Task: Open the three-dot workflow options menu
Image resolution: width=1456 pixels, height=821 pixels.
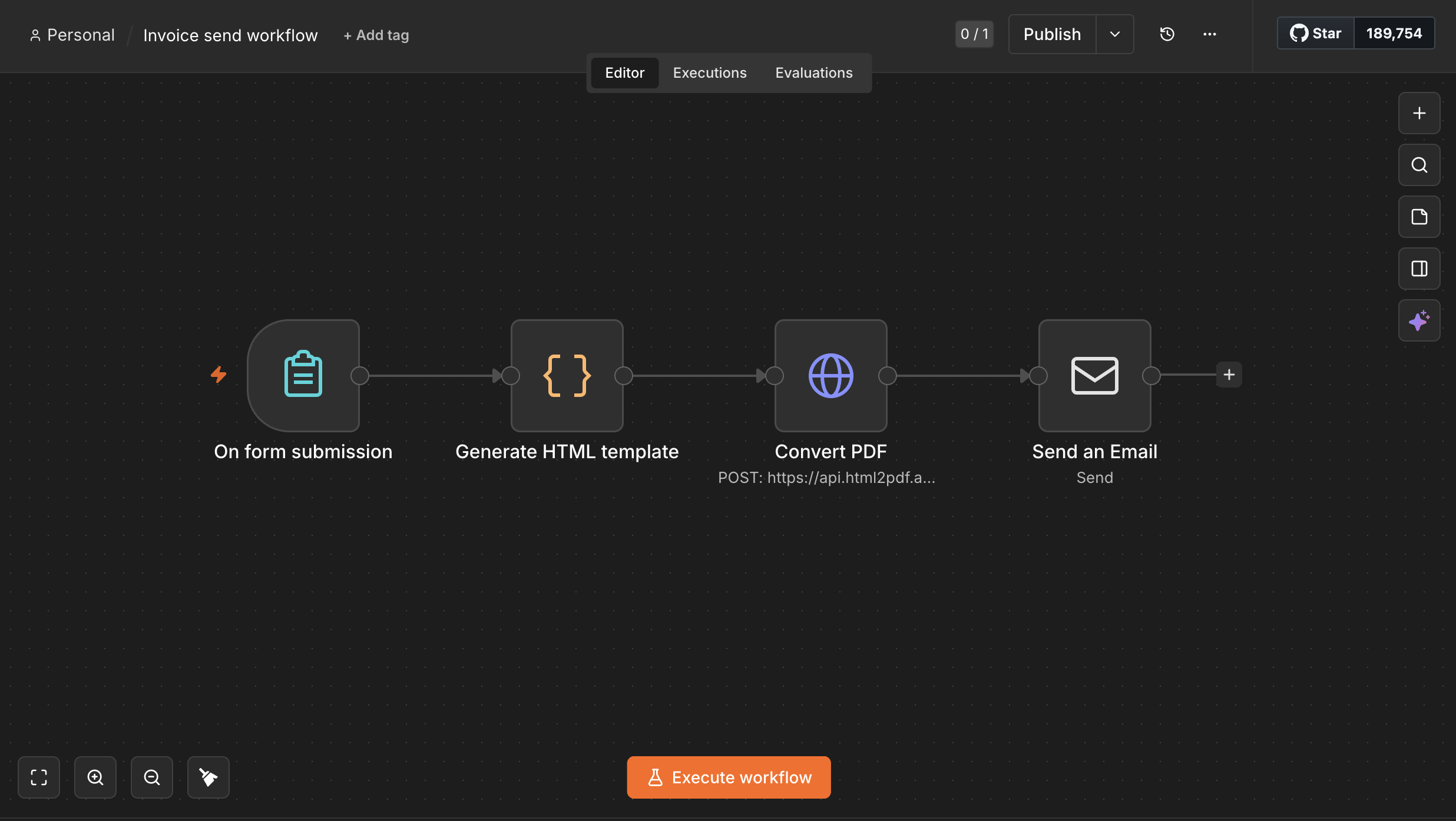Action: 1210,34
